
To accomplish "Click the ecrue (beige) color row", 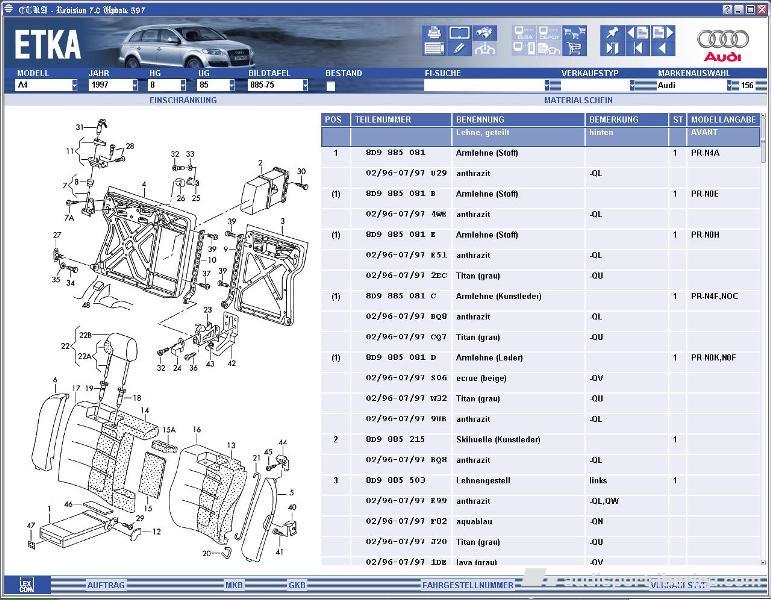I will click(541, 378).
